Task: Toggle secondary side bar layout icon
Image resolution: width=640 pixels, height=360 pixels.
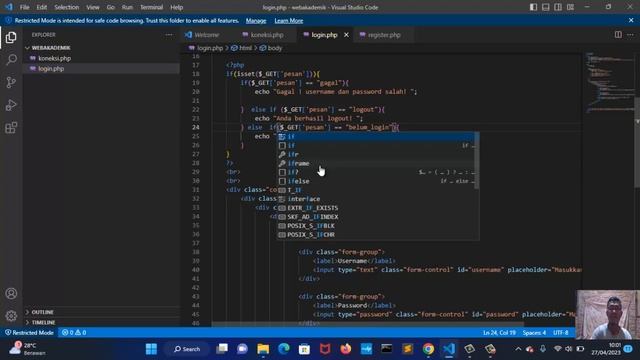Action: point(558,7)
